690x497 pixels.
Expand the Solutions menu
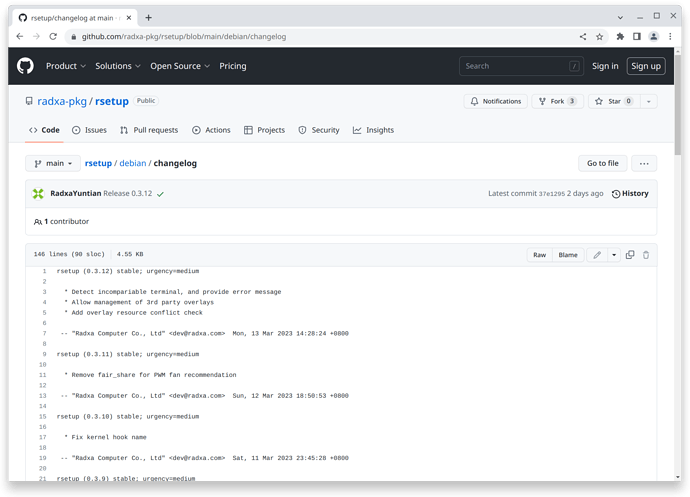click(x=118, y=66)
